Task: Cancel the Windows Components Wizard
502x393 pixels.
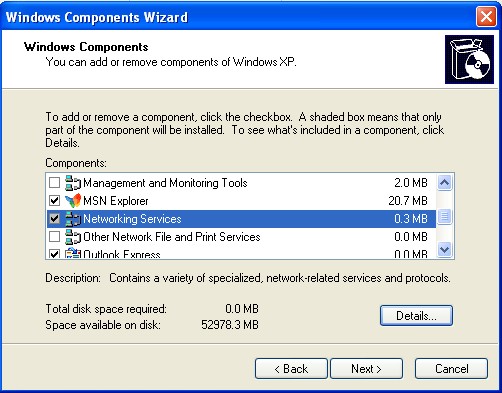Action: 451,369
